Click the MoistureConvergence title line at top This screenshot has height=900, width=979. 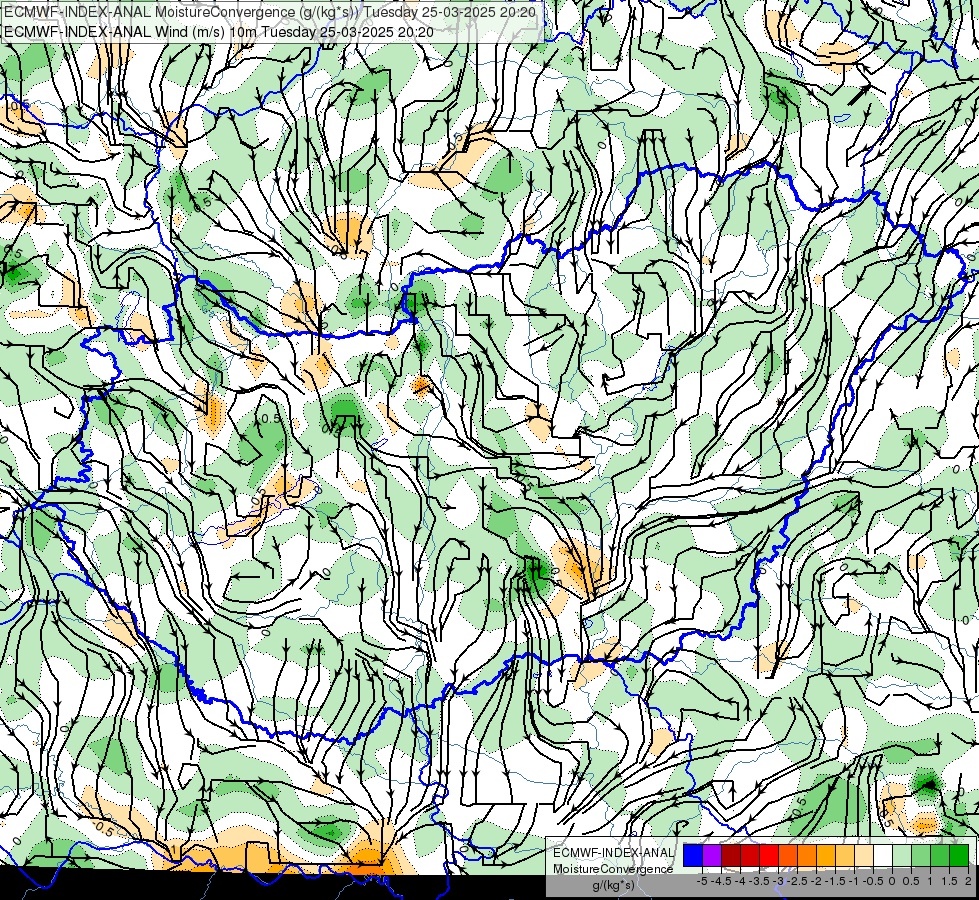pos(270,12)
